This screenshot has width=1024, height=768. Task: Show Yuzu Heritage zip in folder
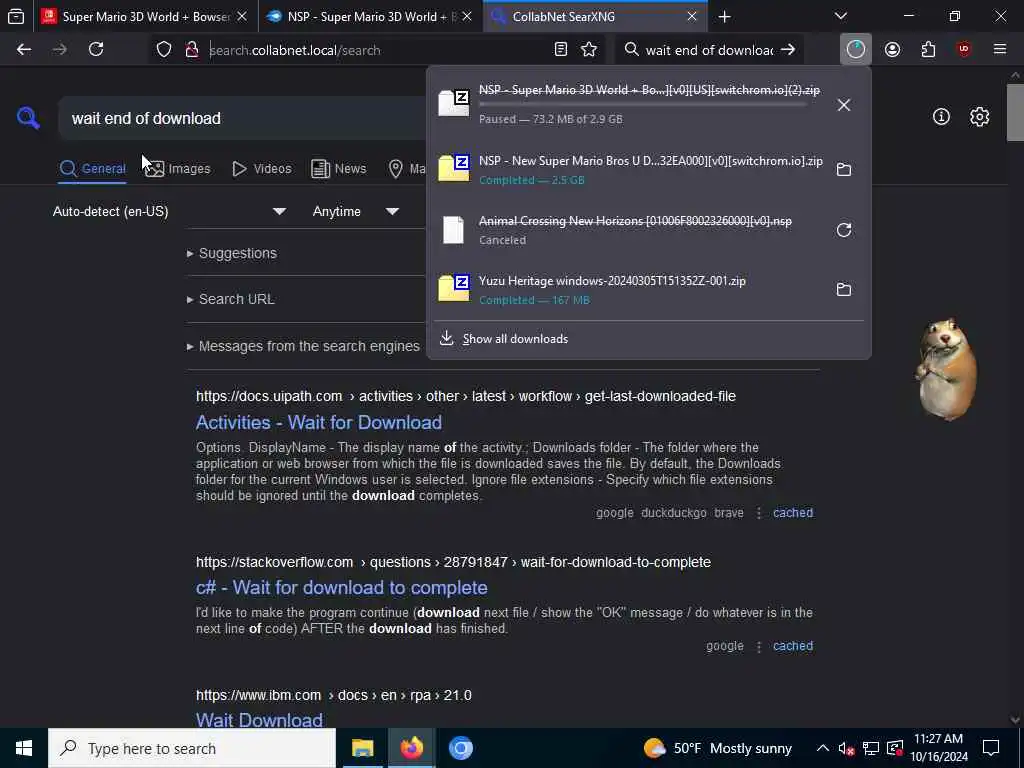(844, 290)
